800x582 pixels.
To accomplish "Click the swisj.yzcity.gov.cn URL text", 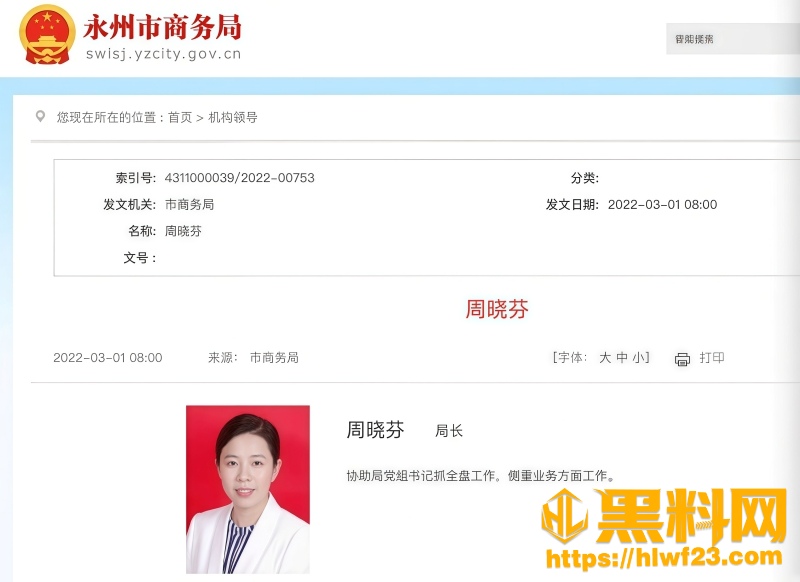I will tap(163, 54).
